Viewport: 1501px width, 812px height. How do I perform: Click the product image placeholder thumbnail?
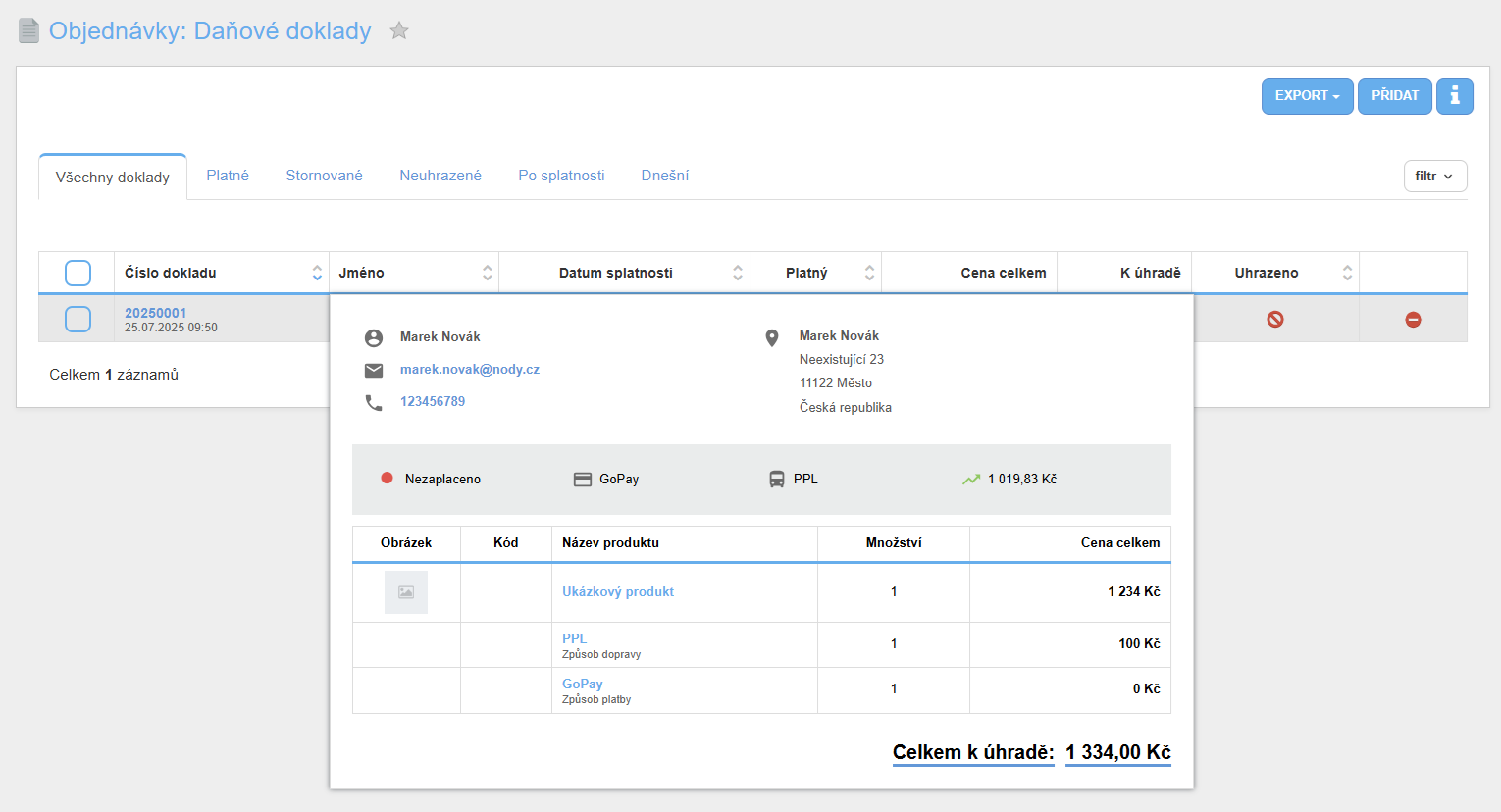pos(406,592)
